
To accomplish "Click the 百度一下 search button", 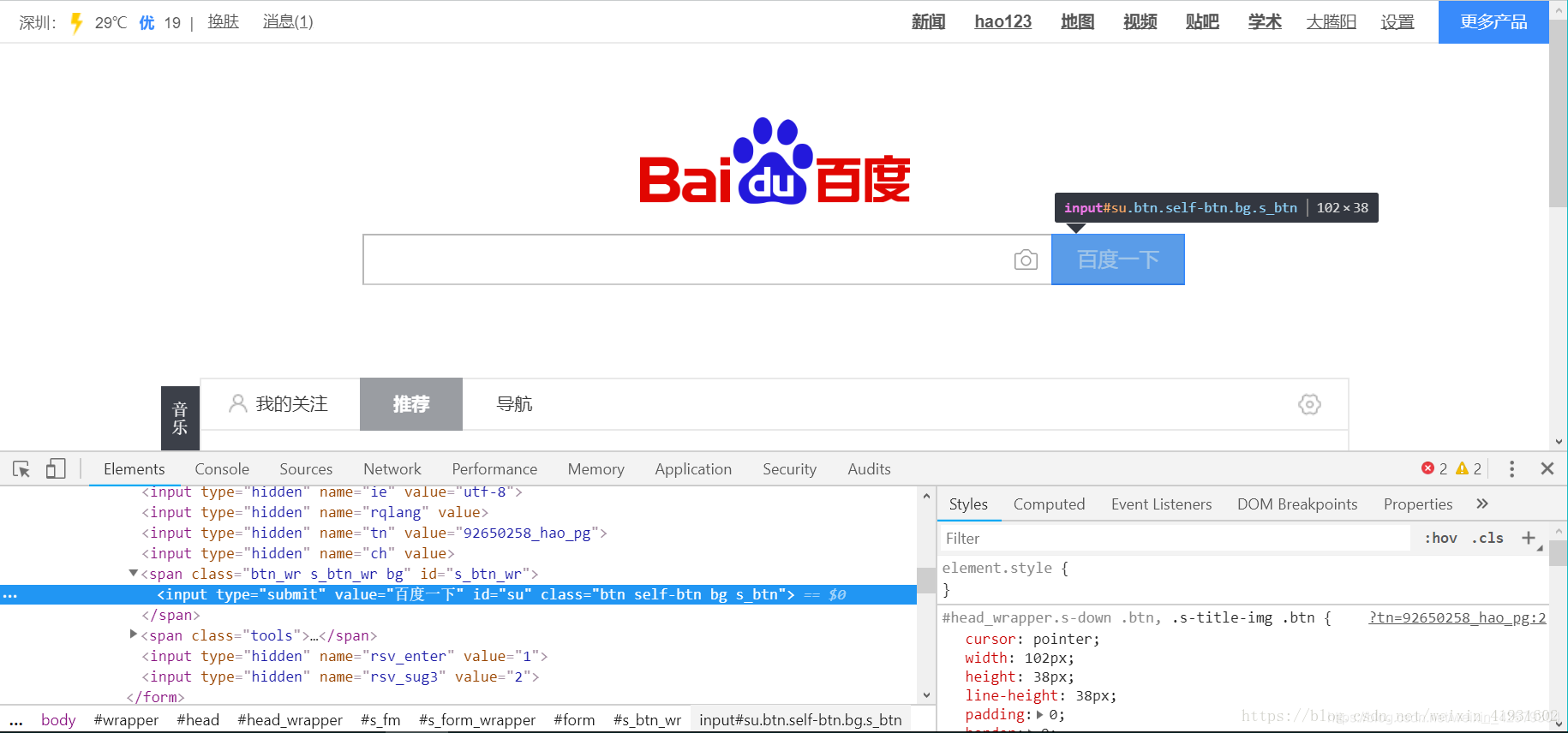I will 1118,259.
